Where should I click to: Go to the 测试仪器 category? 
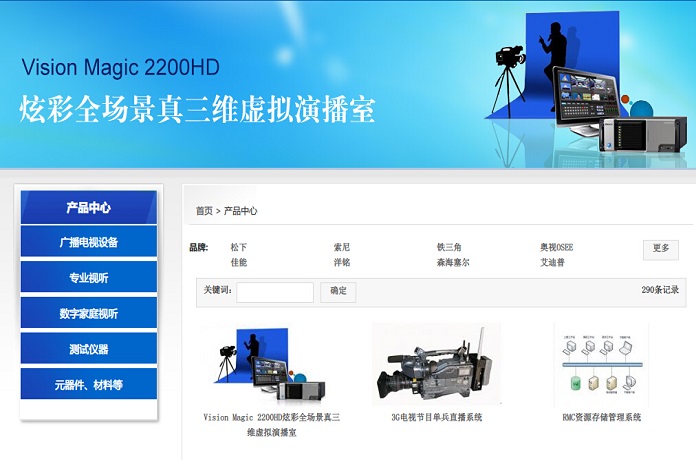tap(89, 349)
